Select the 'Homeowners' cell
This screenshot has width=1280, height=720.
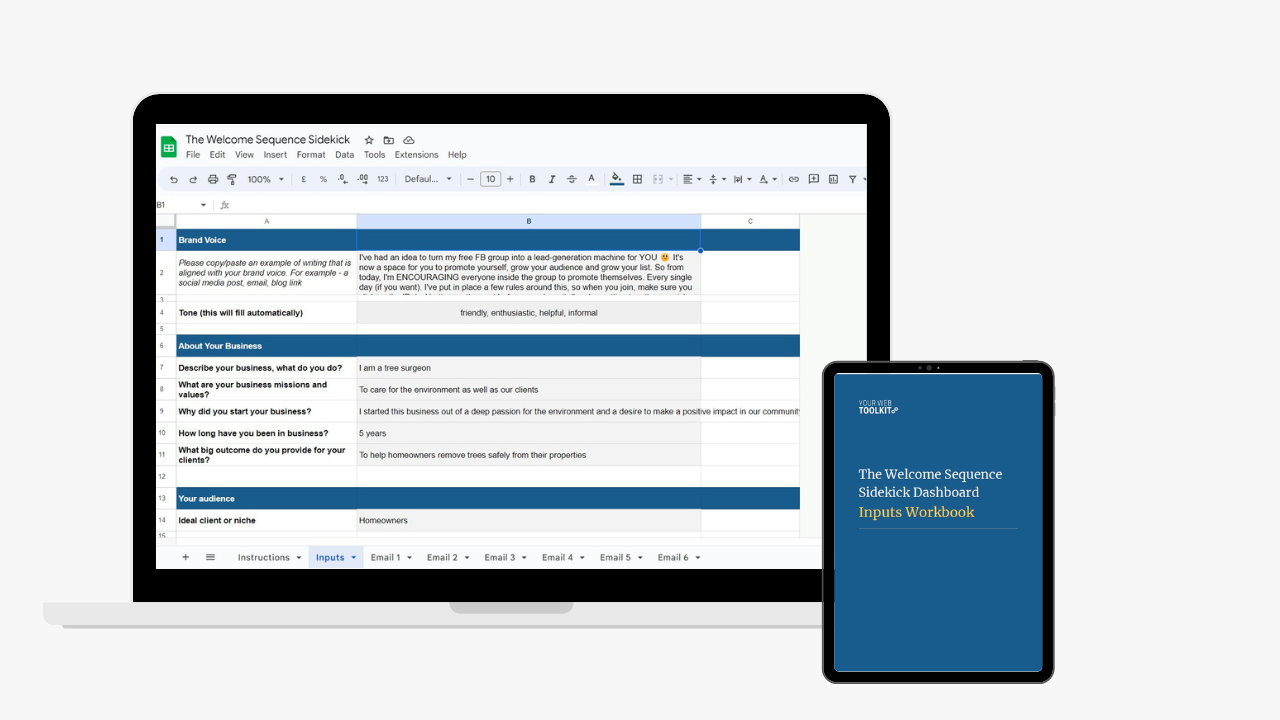tap(529, 520)
